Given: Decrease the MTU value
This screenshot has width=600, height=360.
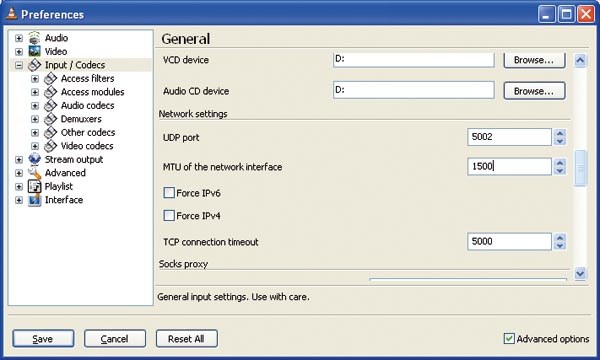Looking at the screenshot, I should coord(560,171).
